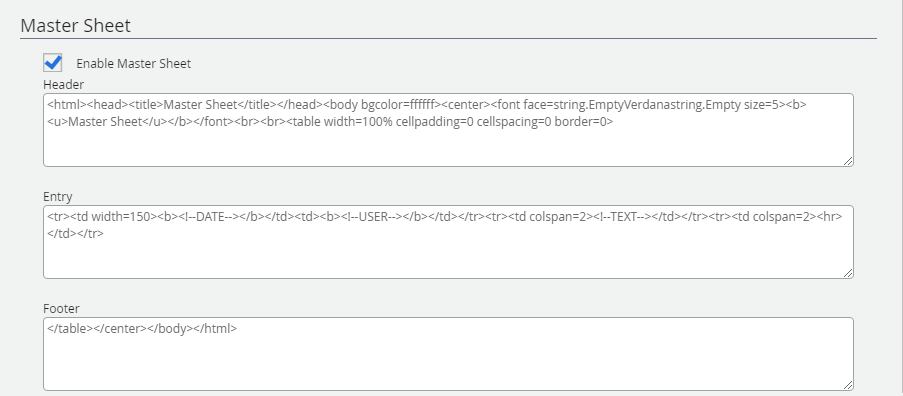Image resolution: width=903 pixels, height=396 pixels.
Task: Focus the Footer HTML text area
Action: 448,354
